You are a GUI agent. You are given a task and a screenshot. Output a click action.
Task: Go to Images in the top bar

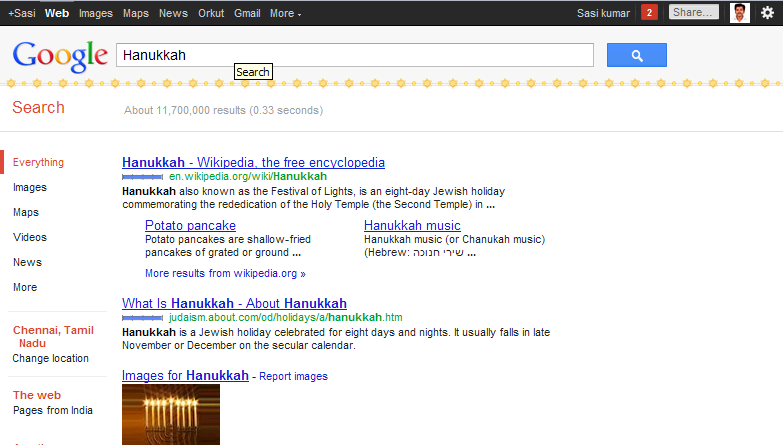[95, 13]
